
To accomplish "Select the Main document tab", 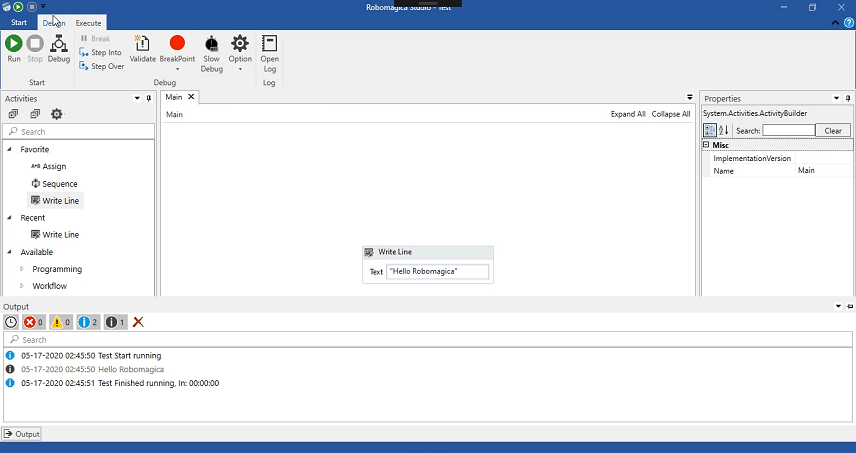I will (174, 97).
